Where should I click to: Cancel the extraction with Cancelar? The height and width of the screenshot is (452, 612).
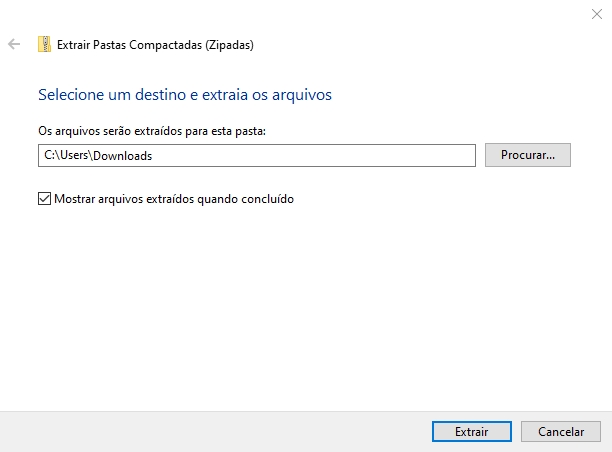click(x=561, y=432)
